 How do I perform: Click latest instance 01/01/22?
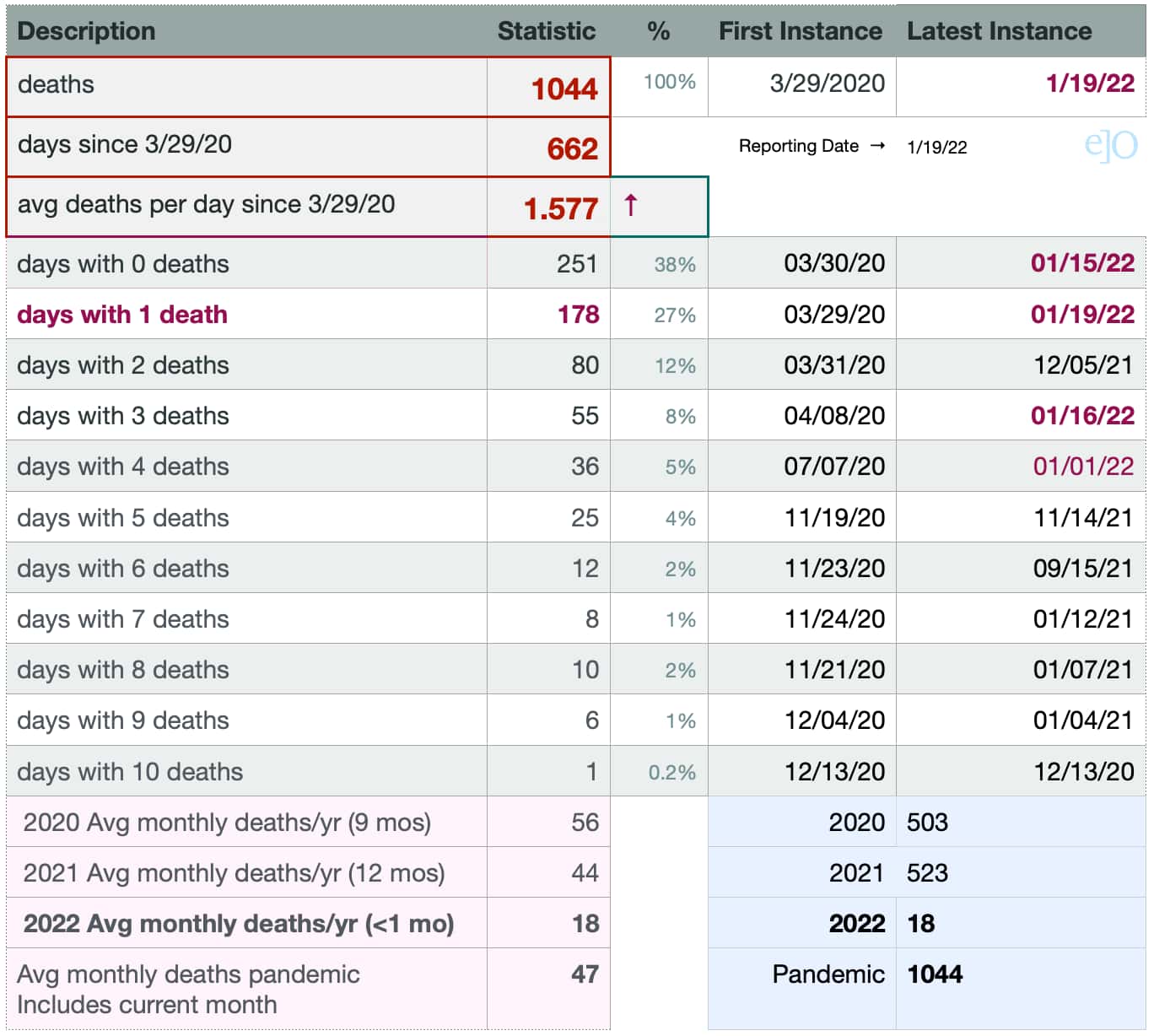[x=1083, y=467]
